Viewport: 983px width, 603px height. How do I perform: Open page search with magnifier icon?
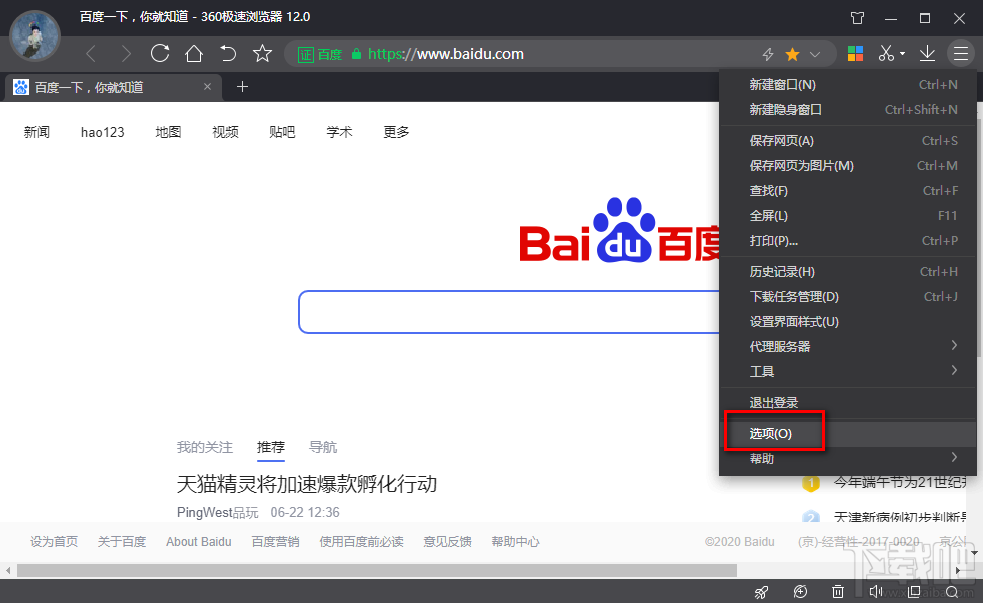[951, 591]
